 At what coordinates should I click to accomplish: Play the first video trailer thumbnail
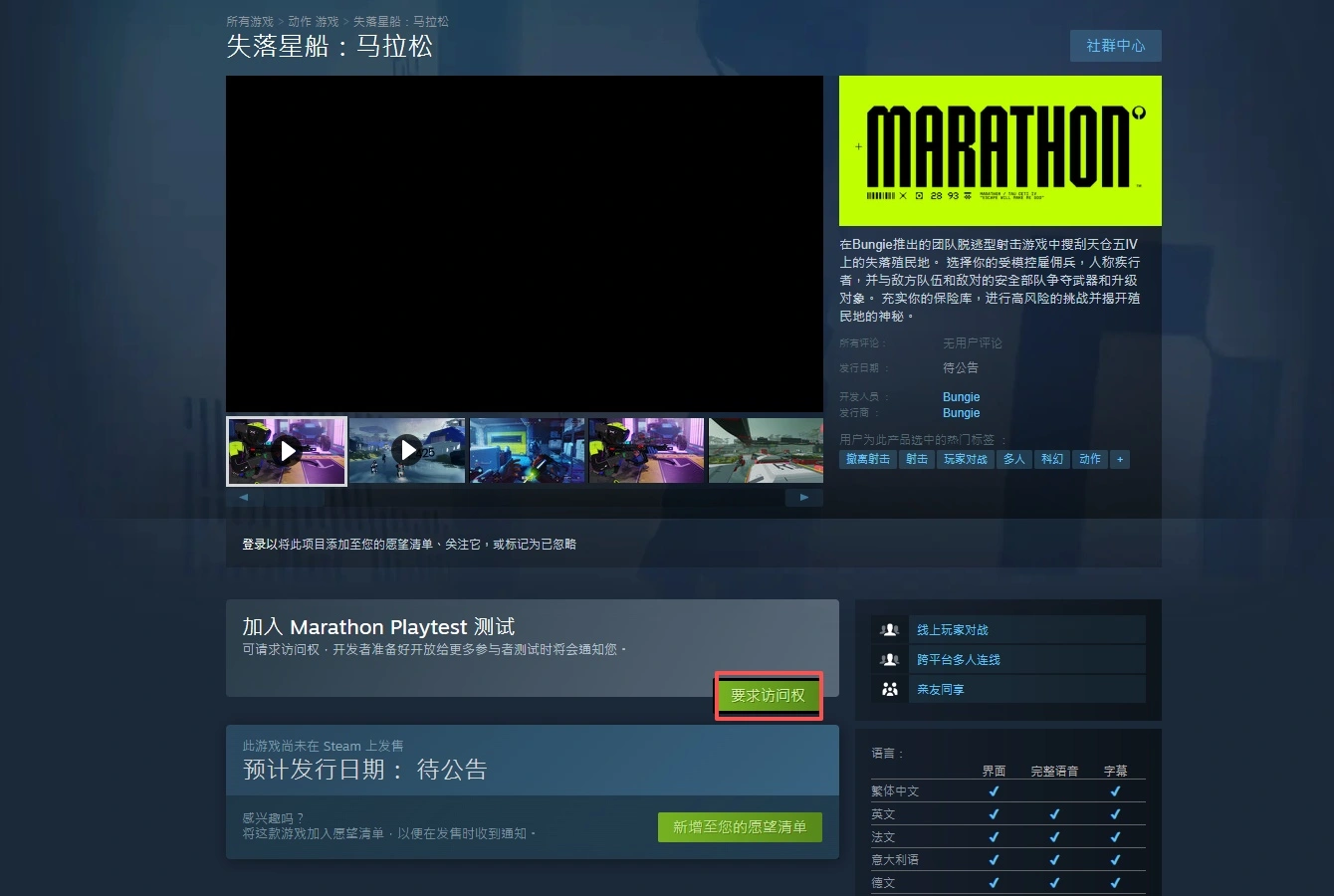pyautogui.click(x=287, y=451)
